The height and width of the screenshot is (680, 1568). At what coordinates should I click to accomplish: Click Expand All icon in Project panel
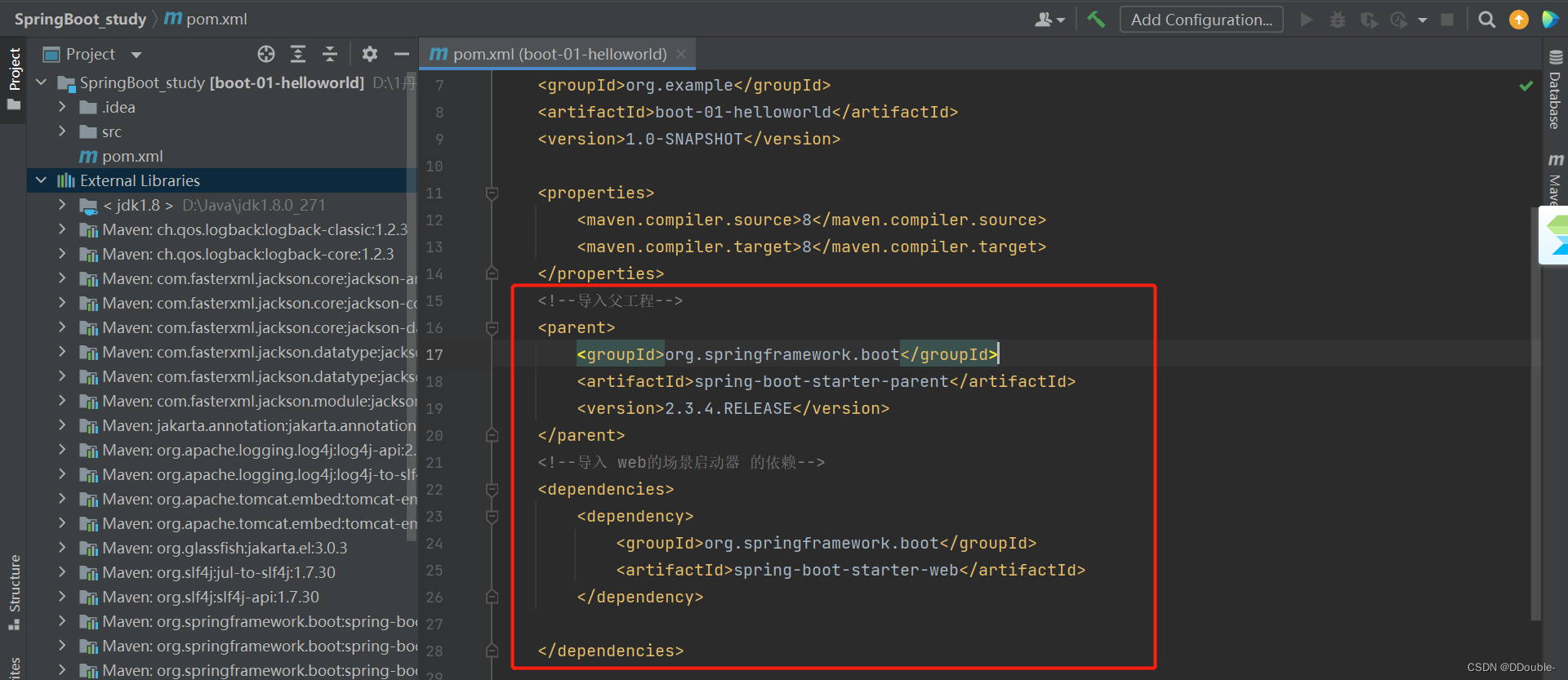pos(298,54)
